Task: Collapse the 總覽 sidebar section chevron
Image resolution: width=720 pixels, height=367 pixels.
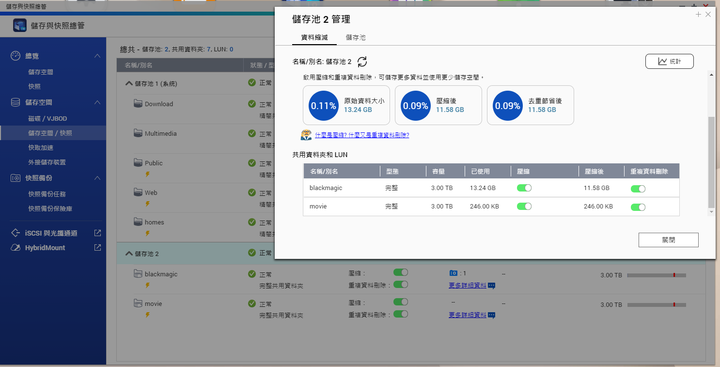Action: (97, 56)
